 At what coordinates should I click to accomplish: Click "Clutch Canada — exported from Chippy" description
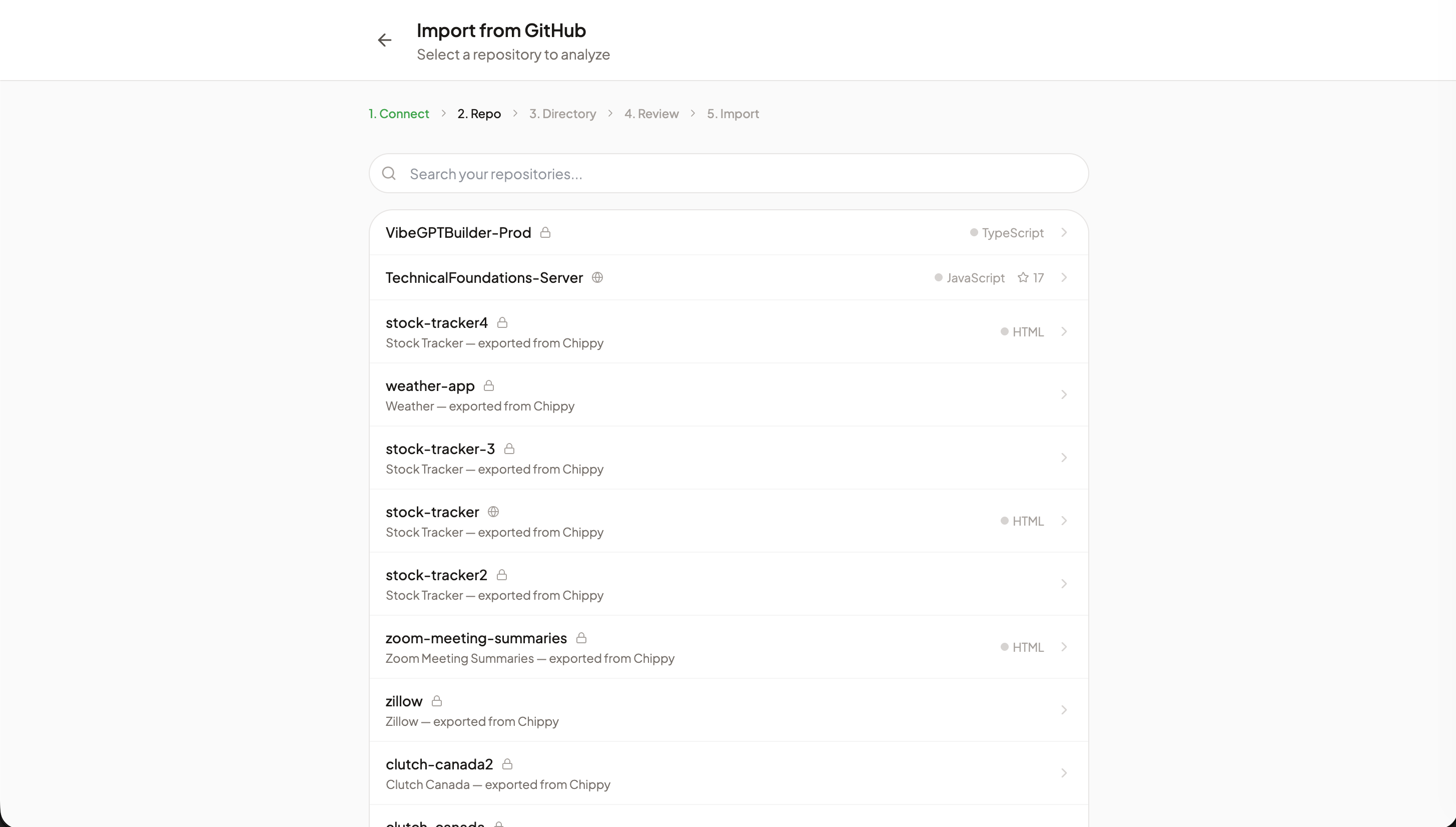[498, 784]
